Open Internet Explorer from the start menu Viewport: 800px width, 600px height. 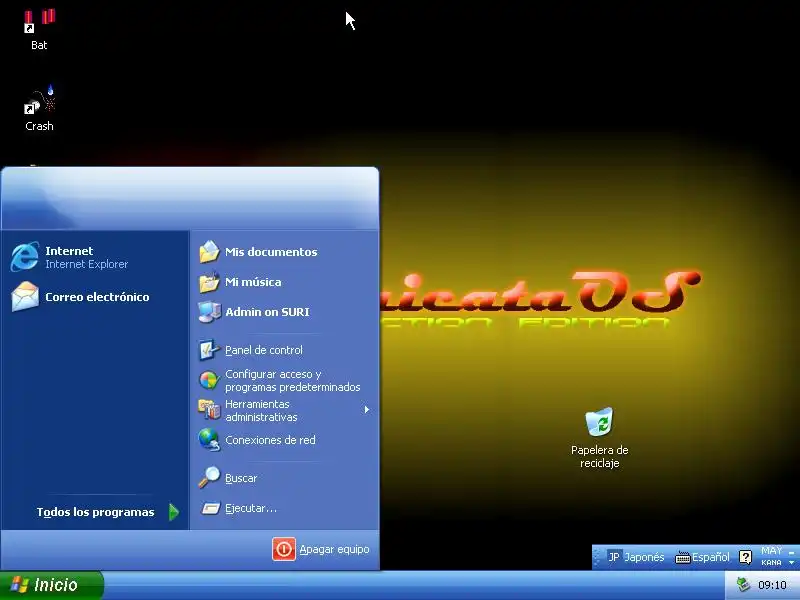[95, 257]
